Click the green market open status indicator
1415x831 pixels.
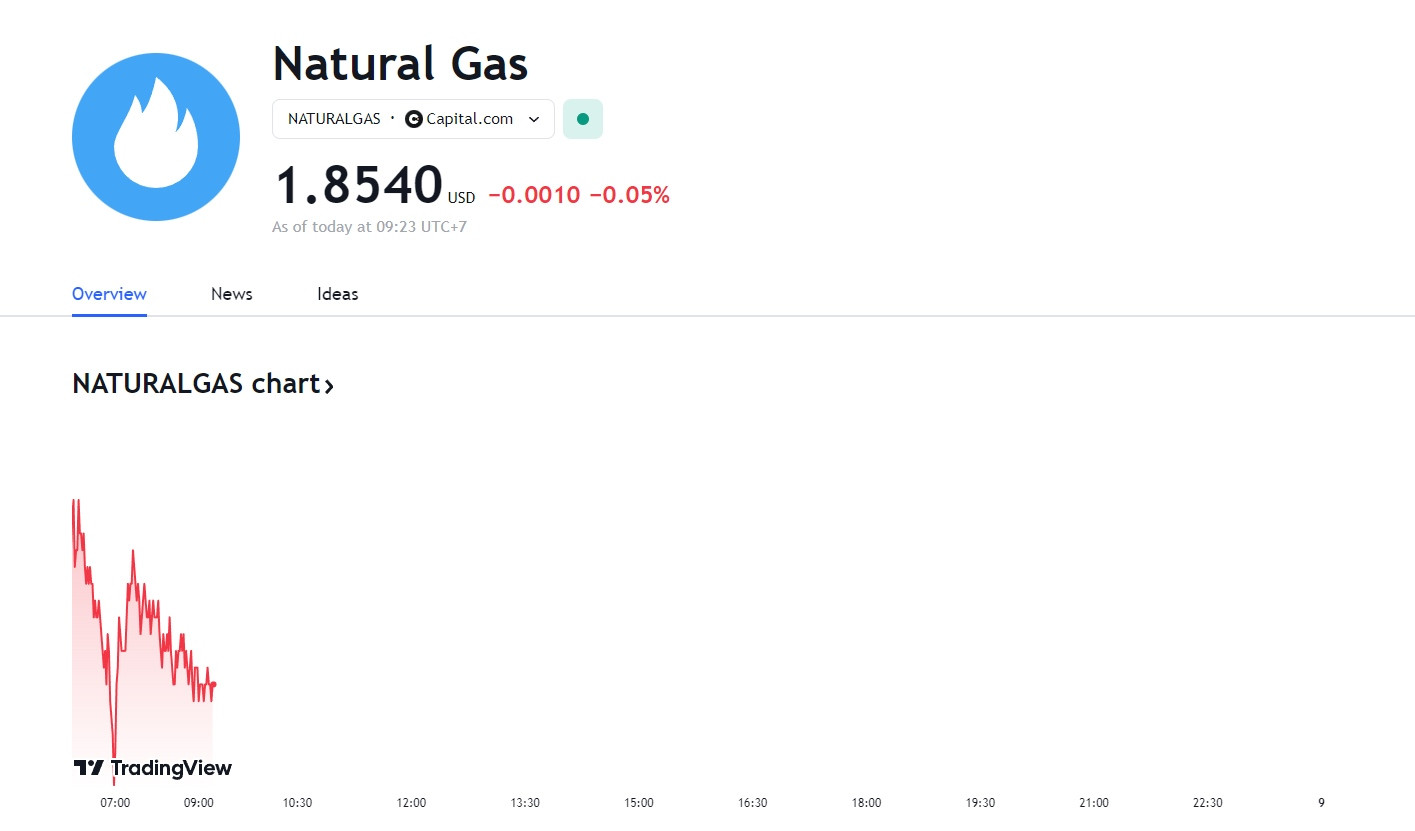tap(583, 119)
